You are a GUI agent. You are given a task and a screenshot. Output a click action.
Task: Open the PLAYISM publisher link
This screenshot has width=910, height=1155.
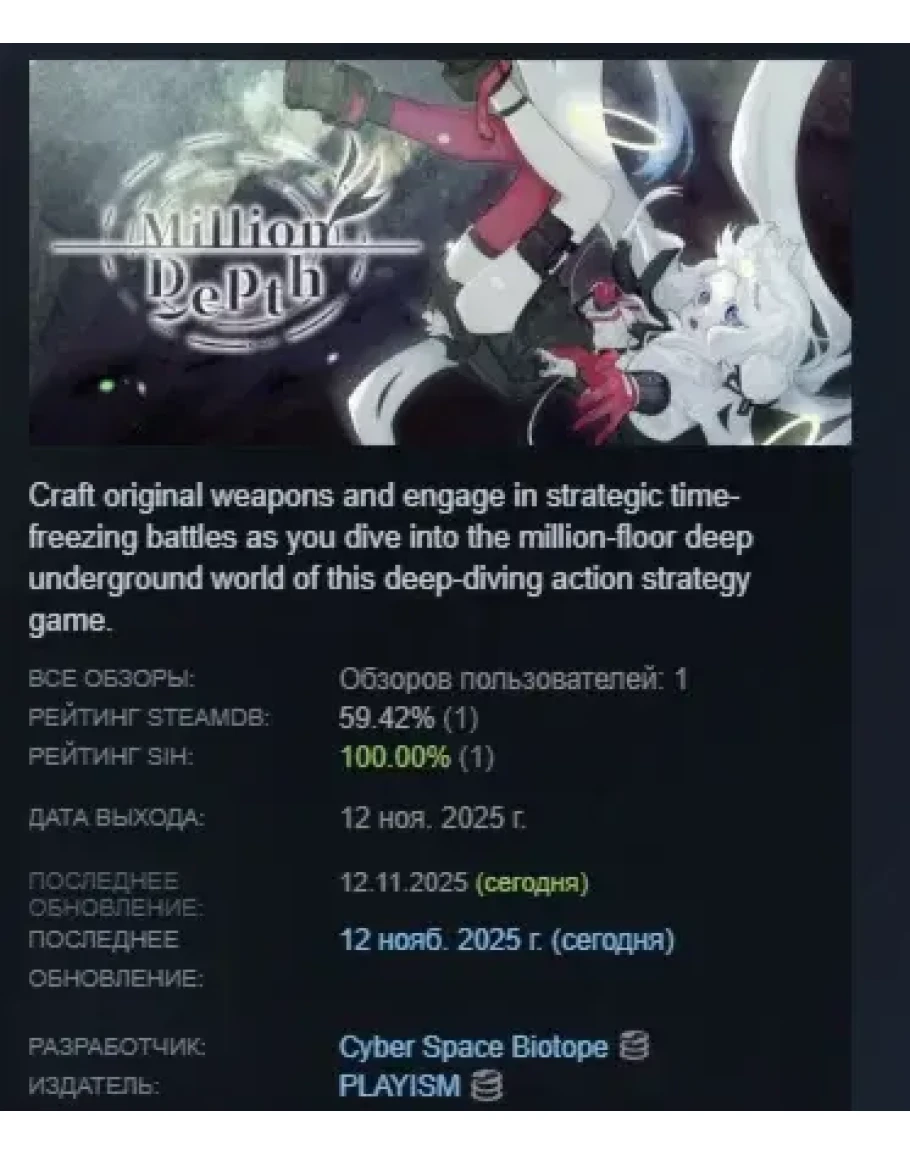399,1086
